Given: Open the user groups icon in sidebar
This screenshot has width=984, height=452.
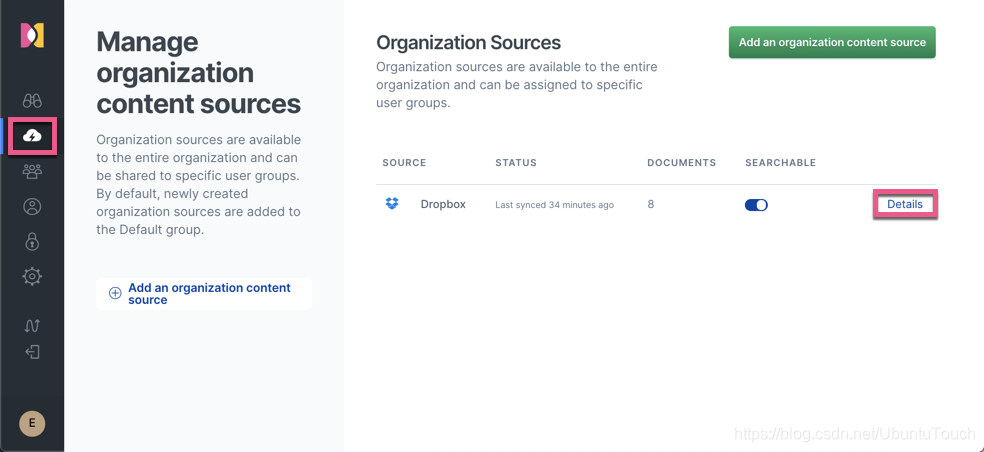Looking at the screenshot, I should click(32, 172).
